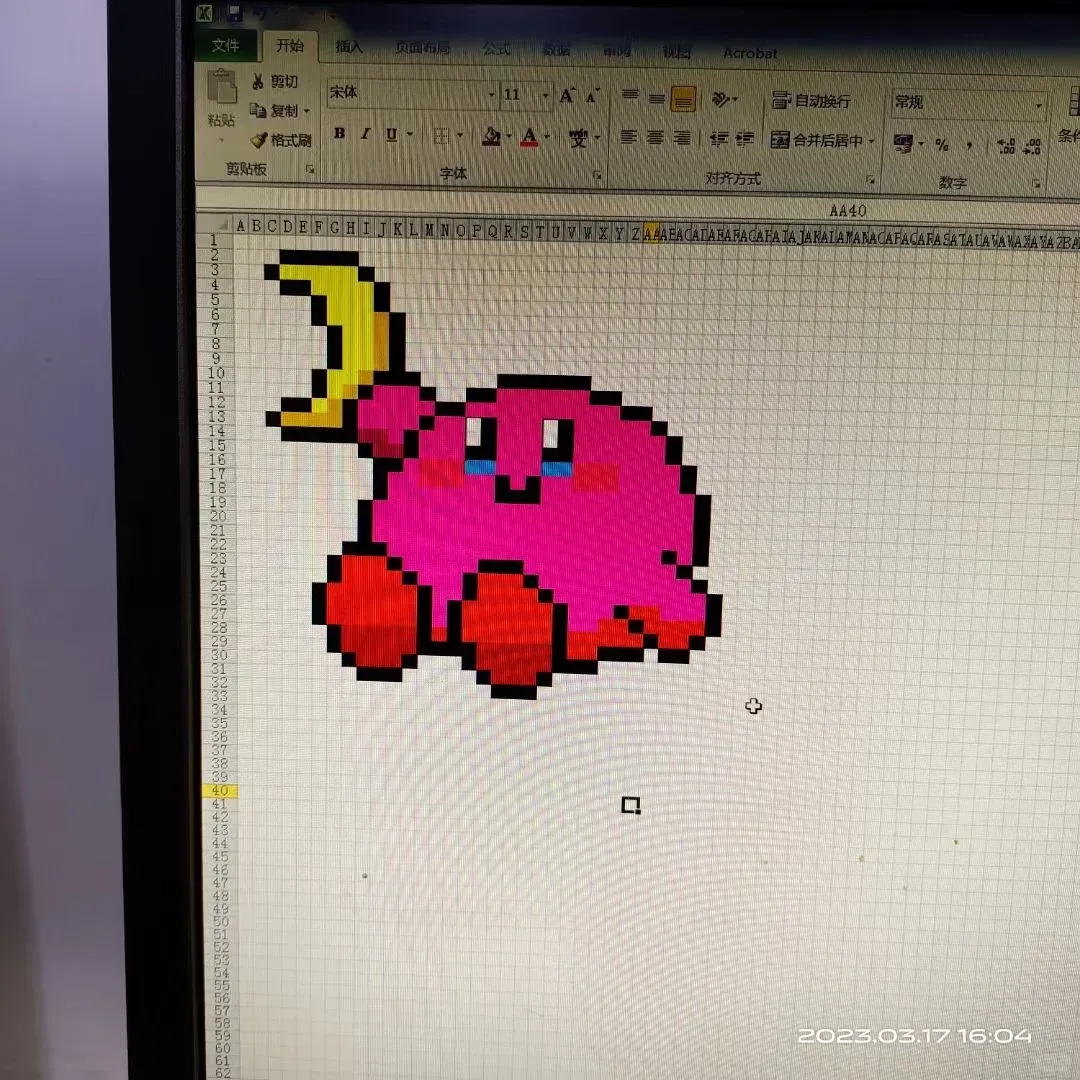The width and height of the screenshot is (1080, 1080).
Task: Select the row 62 header
Action: pyautogui.click(x=223, y=1073)
